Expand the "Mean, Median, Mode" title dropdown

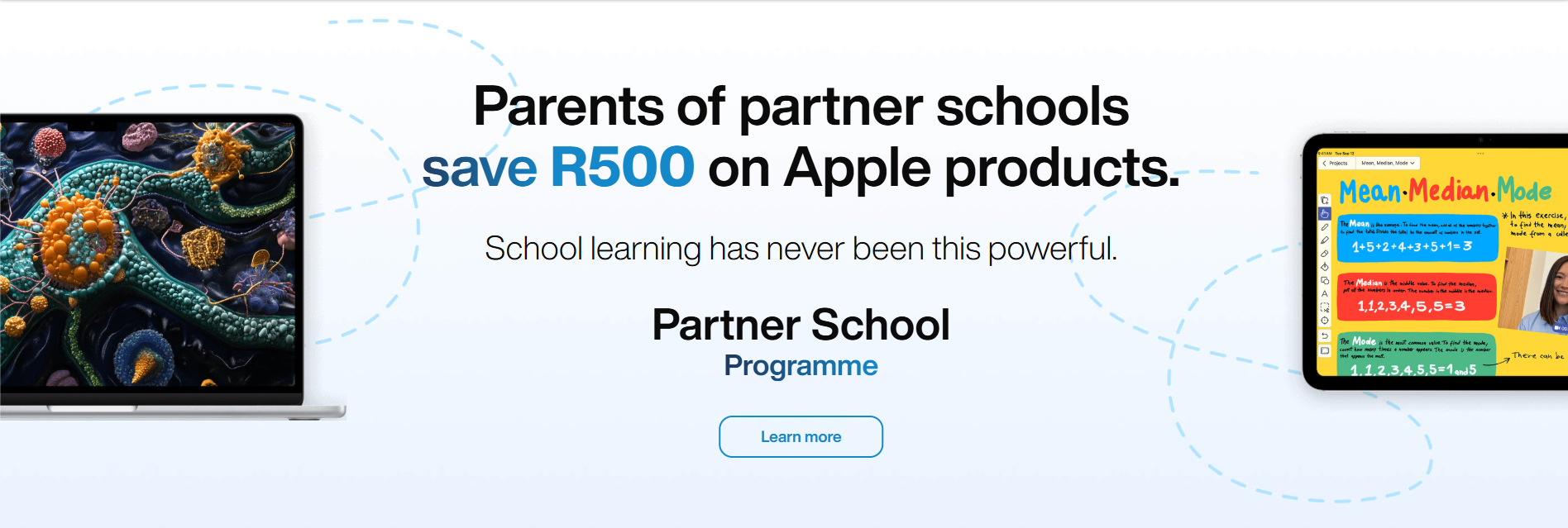click(x=1389, y=163)
